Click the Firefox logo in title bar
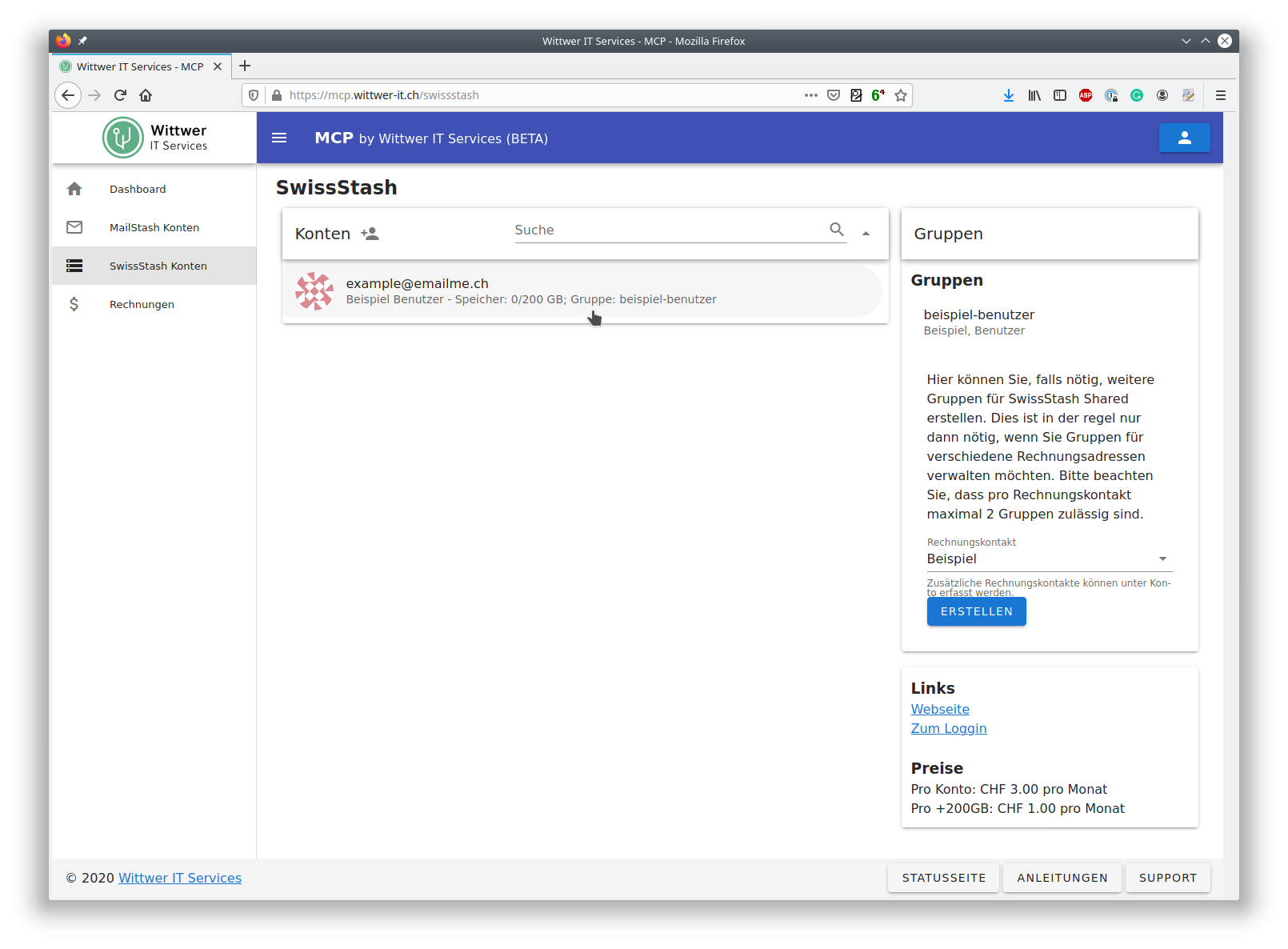Image resolution: width=1288 pixels, height=949 pixels. click(x=63, y=41)
